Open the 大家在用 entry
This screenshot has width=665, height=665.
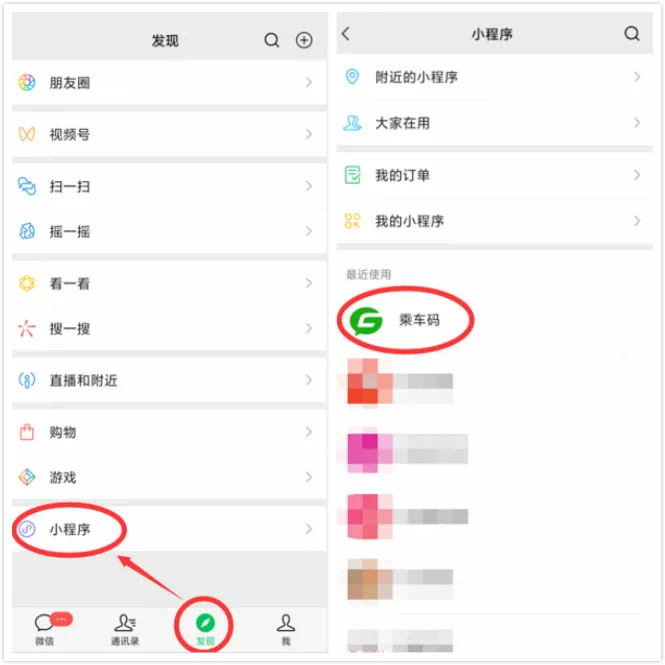coord(495,123)
